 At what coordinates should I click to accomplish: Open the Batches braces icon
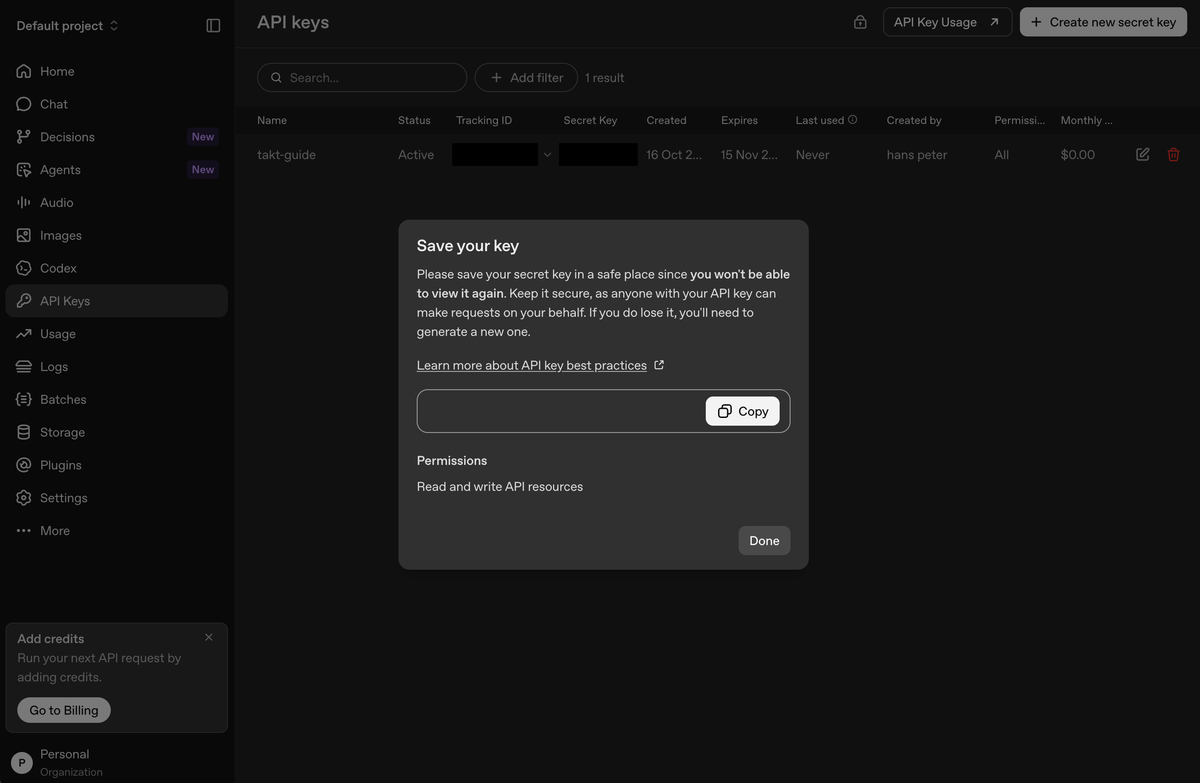[x=24, y=399]
